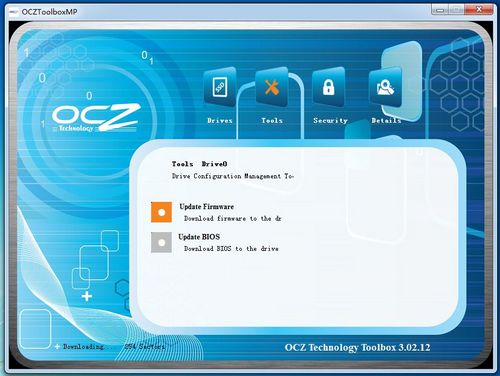
Task: Click Download BIOS to the drive description
Action: tap(231, 249)
